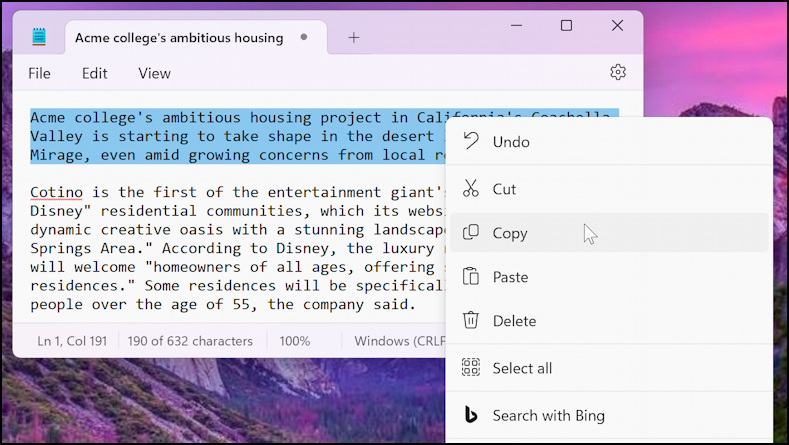Image resolution: width=789 pixels, height=445 pixels.
Task: Click the highlighted word 'Valley' in selection
Action: click(56, 136)
